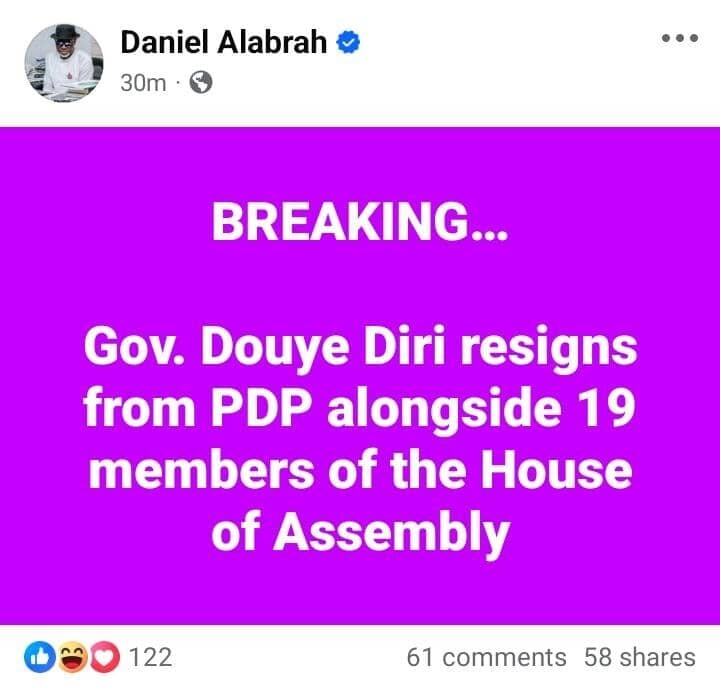Tap the BREAKING... headline text
Viewport: 720px width, 687px height.
(x=360, y=225)
